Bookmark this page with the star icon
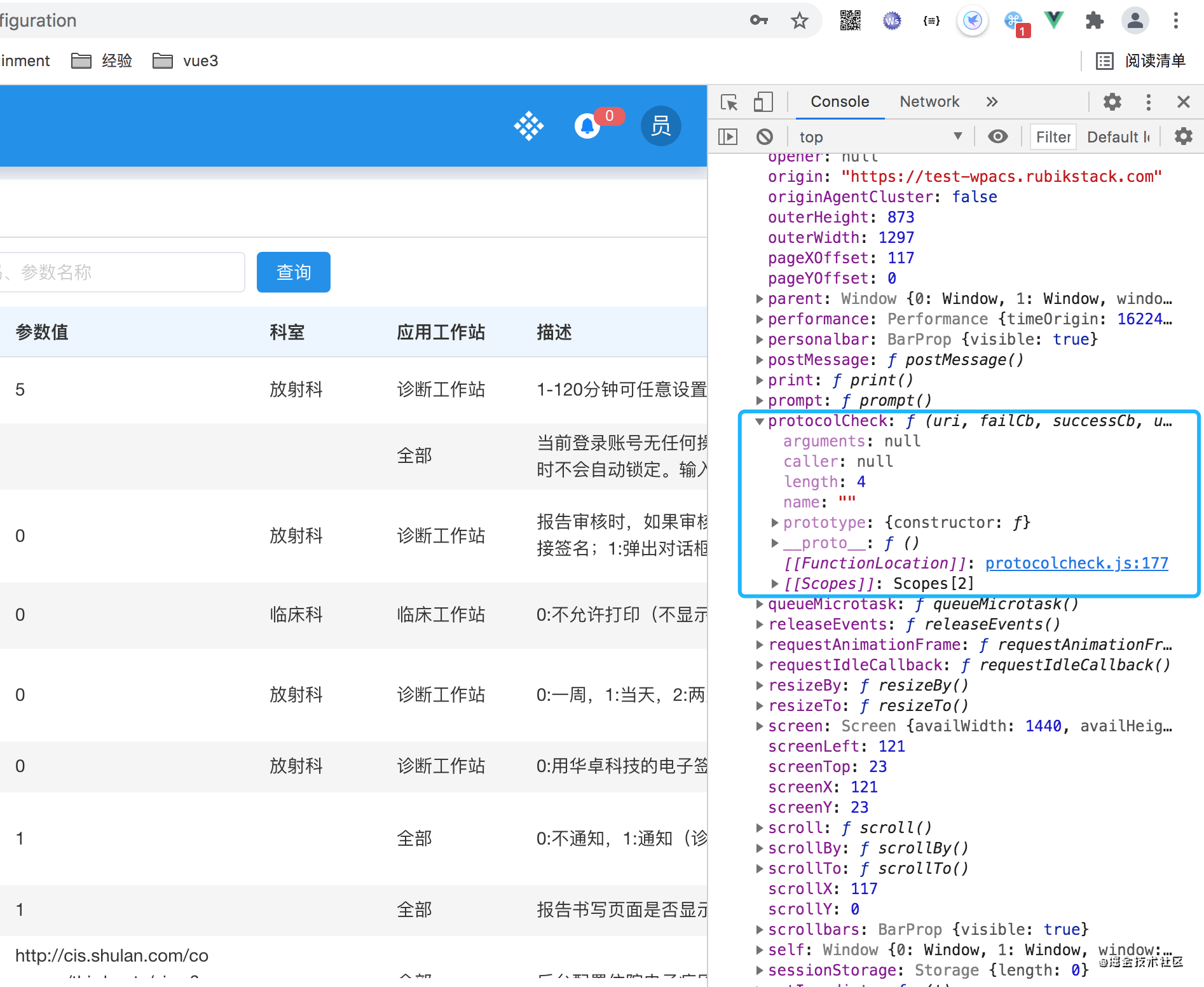1204x987 pixels. (799, 20)
